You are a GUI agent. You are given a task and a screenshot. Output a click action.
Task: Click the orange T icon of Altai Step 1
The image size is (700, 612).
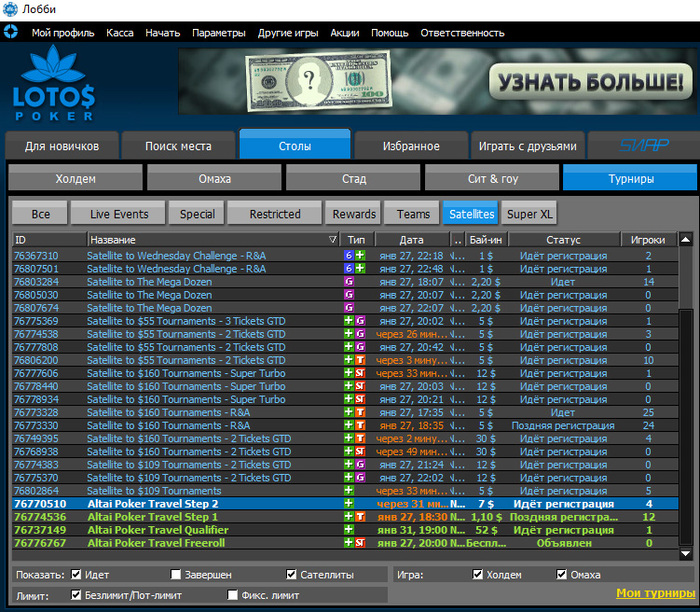click(360, 517)
